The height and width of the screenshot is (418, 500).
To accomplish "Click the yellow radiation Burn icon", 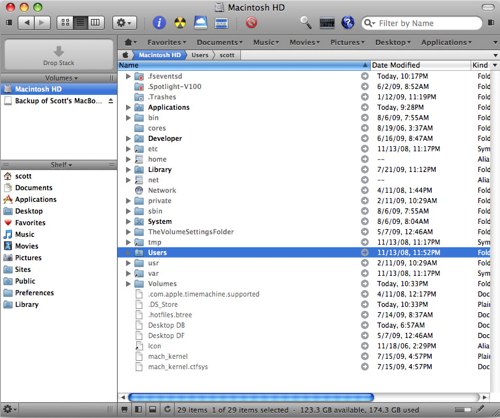I will pyautogui.click(x=180, y=23).
